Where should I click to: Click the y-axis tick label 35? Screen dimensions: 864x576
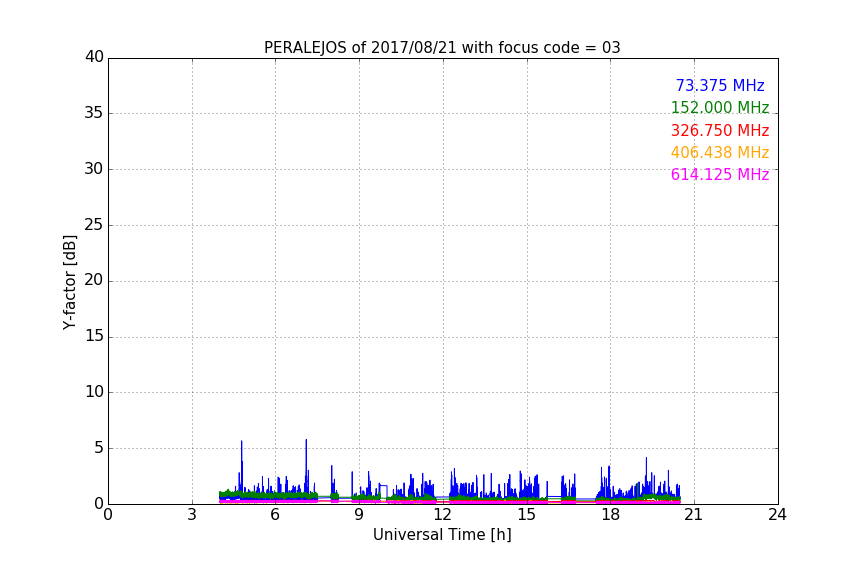(94, 113)
